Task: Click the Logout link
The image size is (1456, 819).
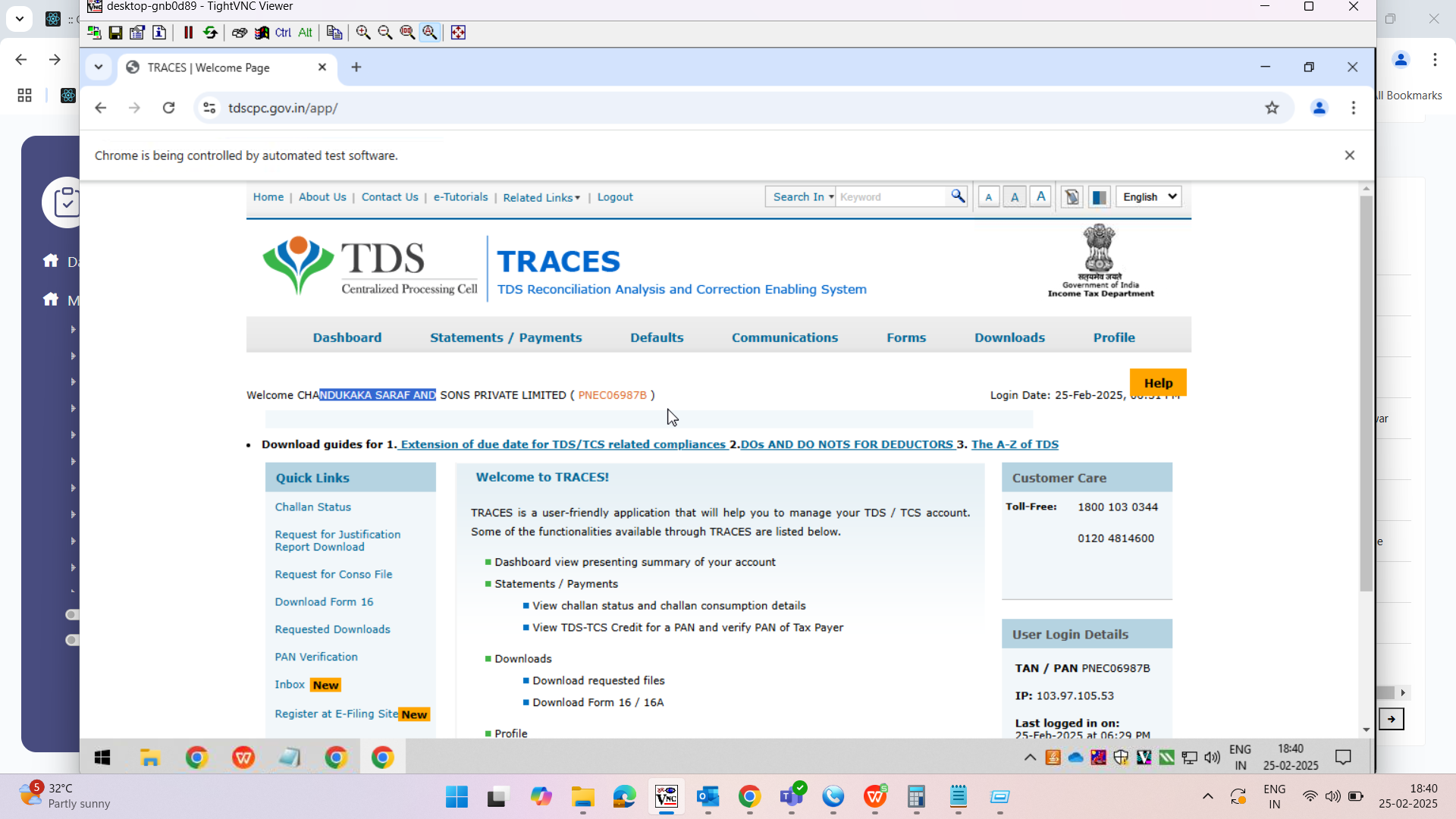Action: pyautogui.click(x=615, y=197)
